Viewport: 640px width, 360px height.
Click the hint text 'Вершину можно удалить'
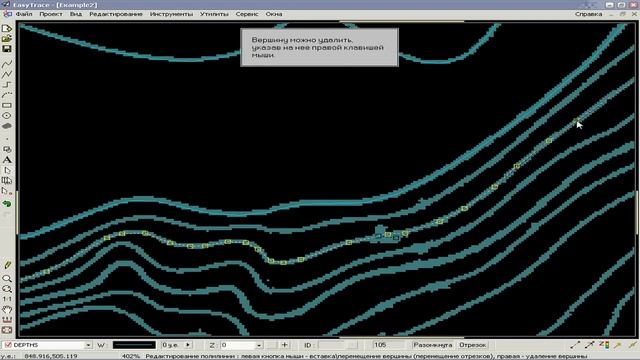(302, 40)
